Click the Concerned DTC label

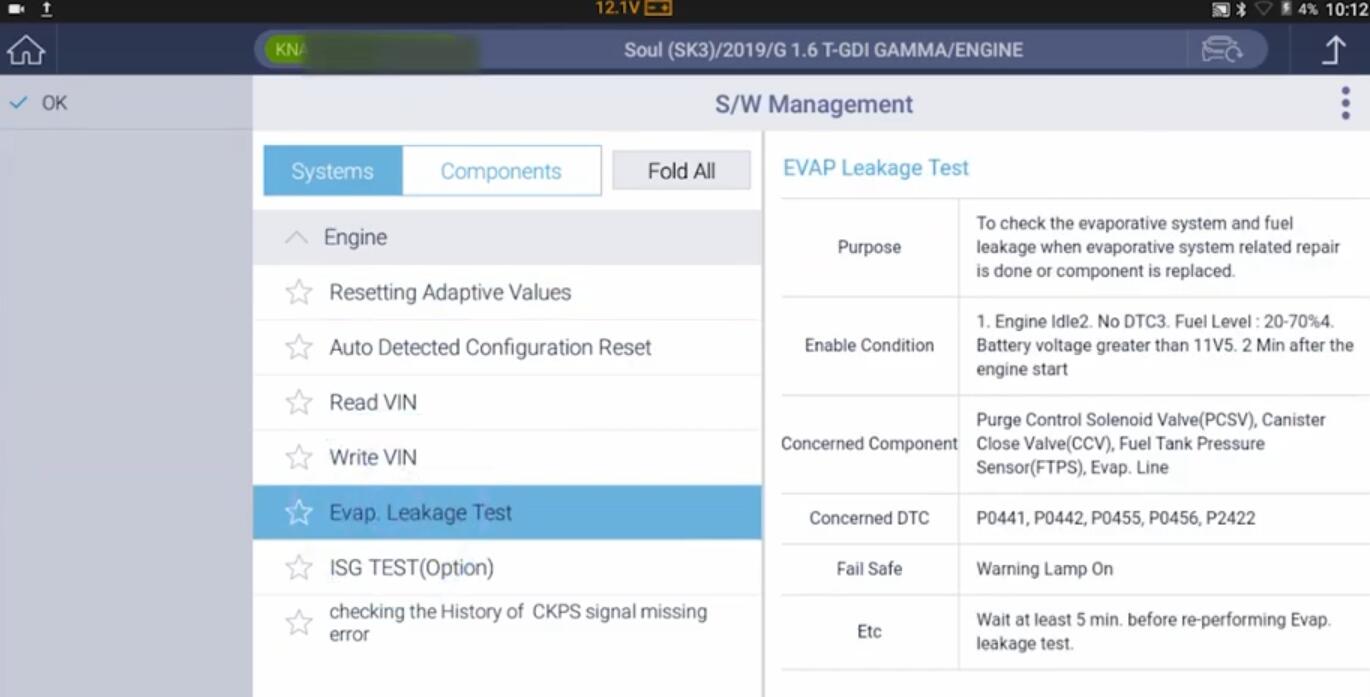point(869,518)
